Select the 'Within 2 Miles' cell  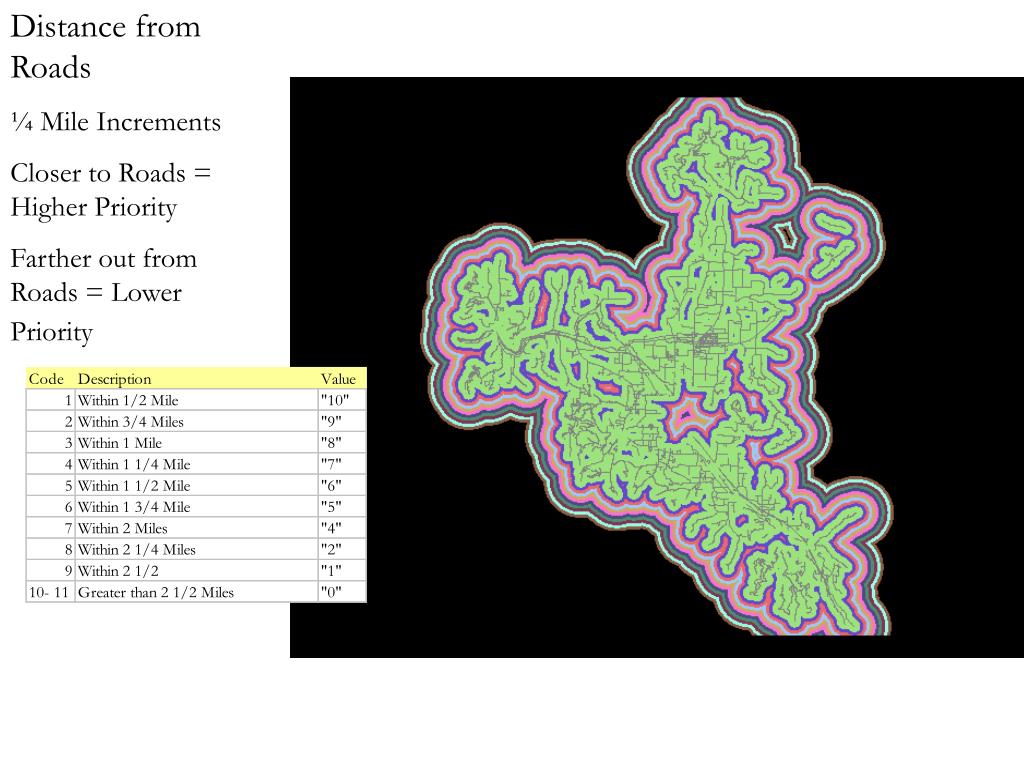(x=197, y=528)
